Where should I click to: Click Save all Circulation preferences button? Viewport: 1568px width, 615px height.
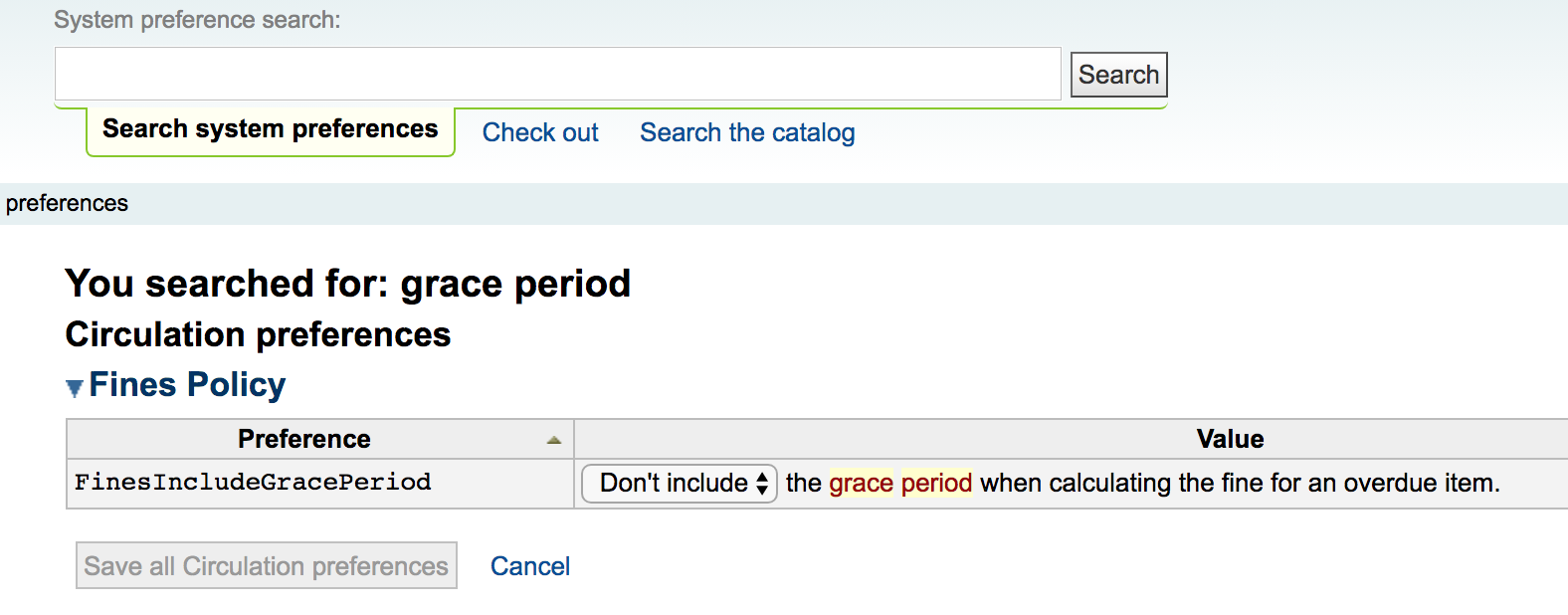267,566
